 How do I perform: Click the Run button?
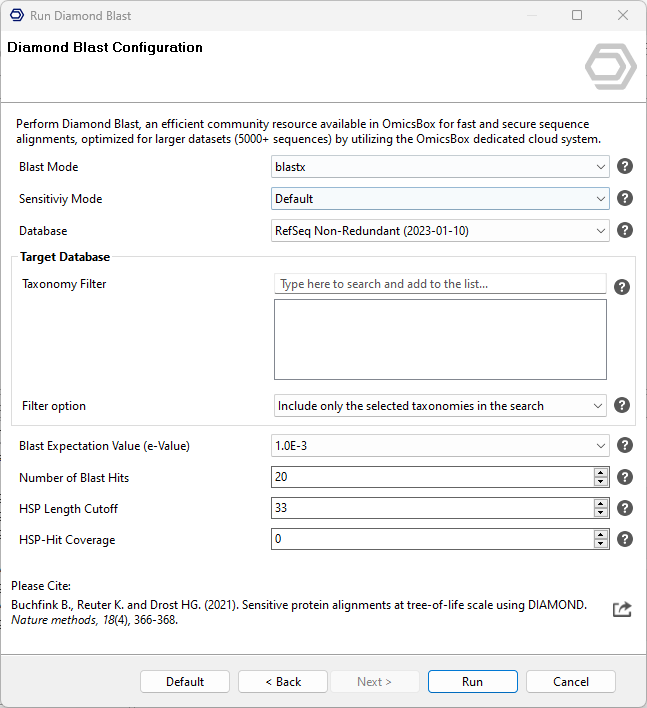tap(472, 682)
